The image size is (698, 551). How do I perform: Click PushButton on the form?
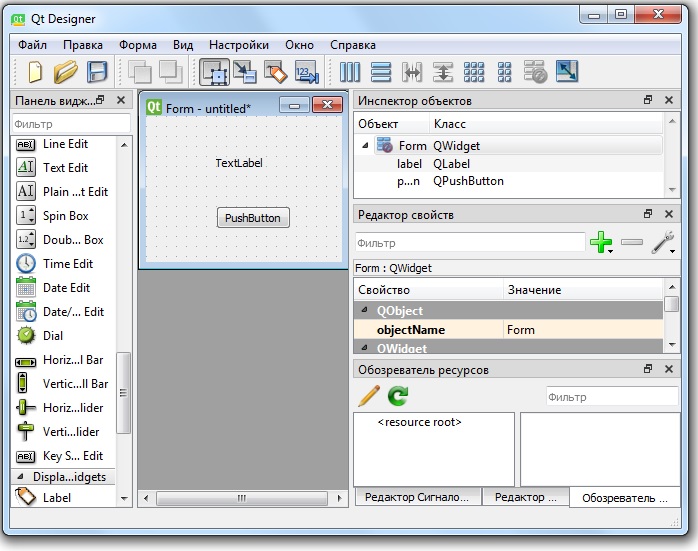point(253,218)
